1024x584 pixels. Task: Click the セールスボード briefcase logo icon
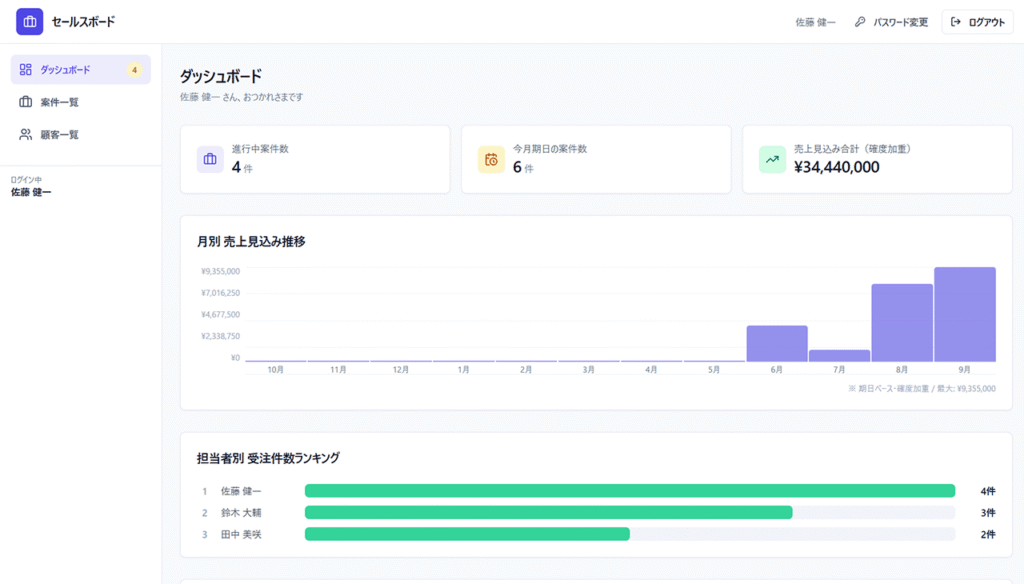(29, 22)
